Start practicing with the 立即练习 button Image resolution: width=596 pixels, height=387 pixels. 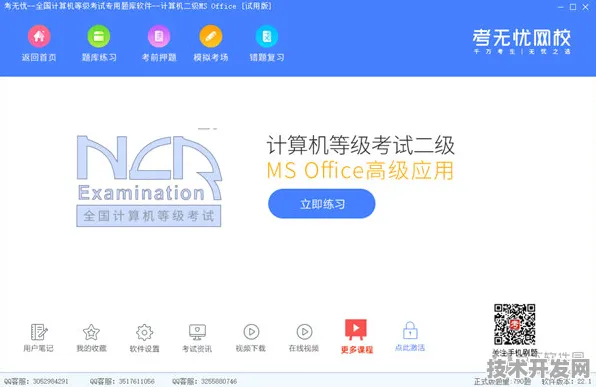click(322, 204)
